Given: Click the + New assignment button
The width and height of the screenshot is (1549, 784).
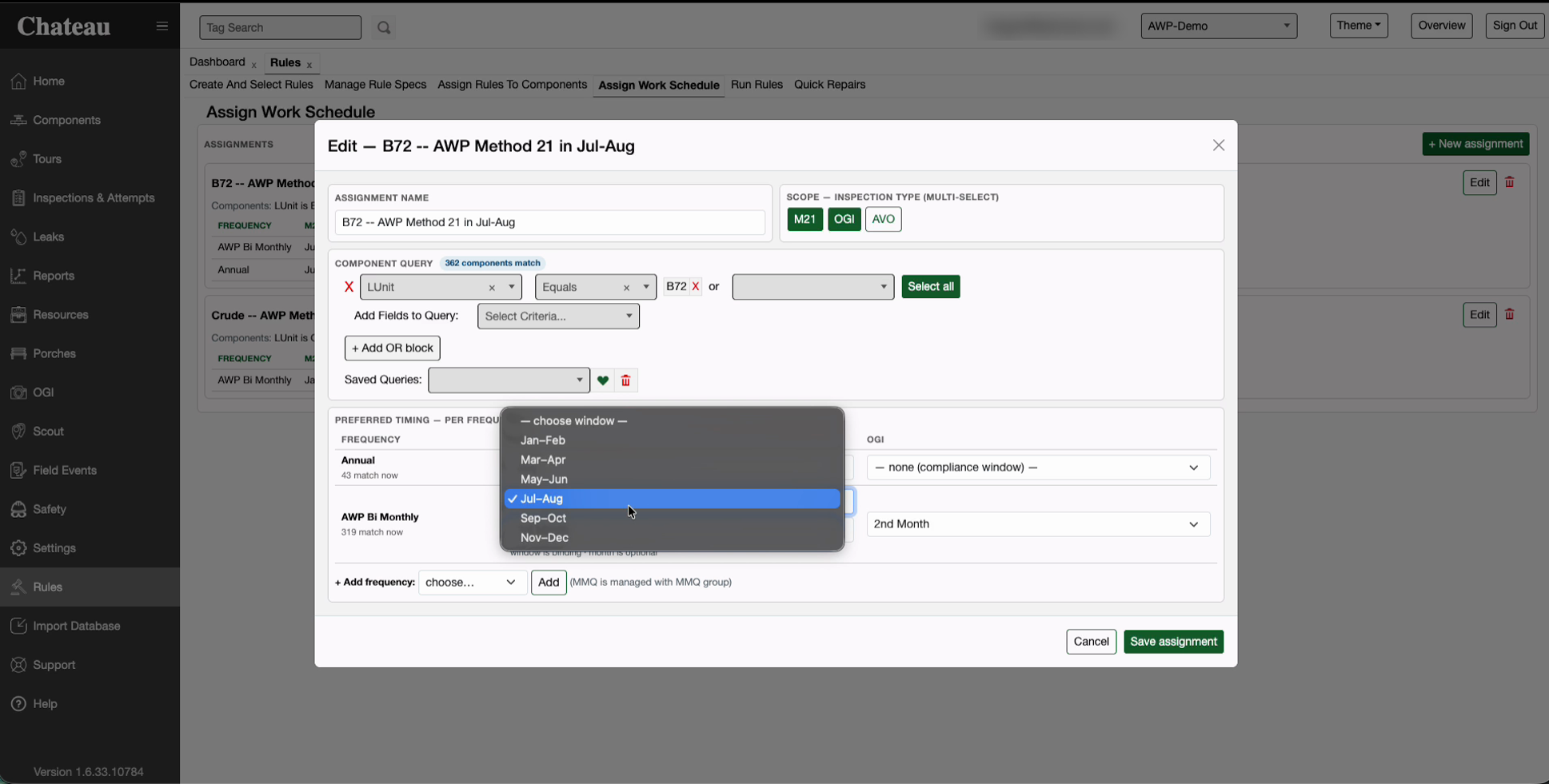Looking at the screenshot, I should (1475, 144).
